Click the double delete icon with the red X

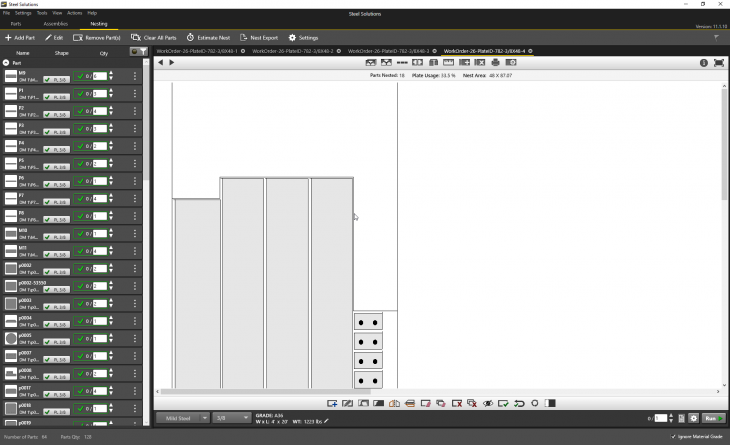[x=472, y=404]
